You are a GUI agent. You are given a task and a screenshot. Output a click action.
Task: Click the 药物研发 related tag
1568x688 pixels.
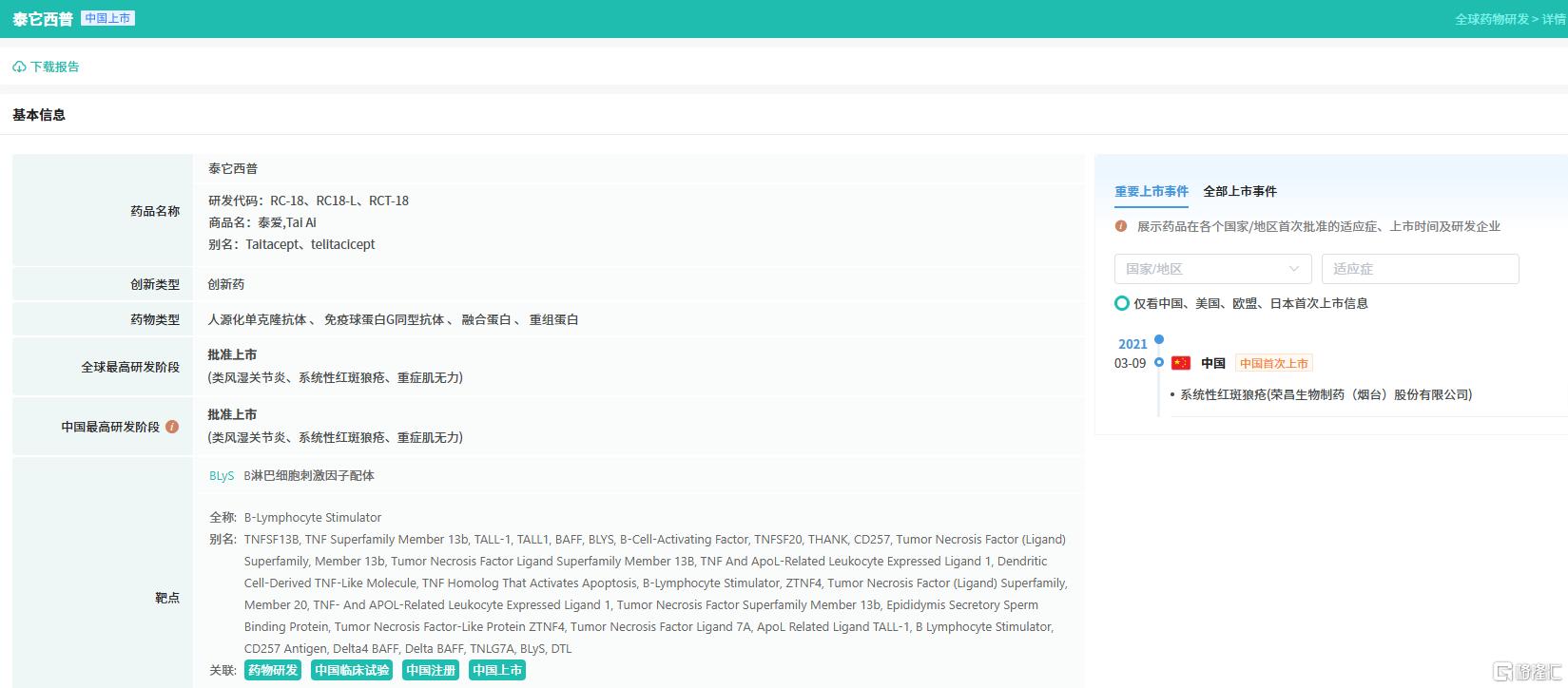[273, 670]
